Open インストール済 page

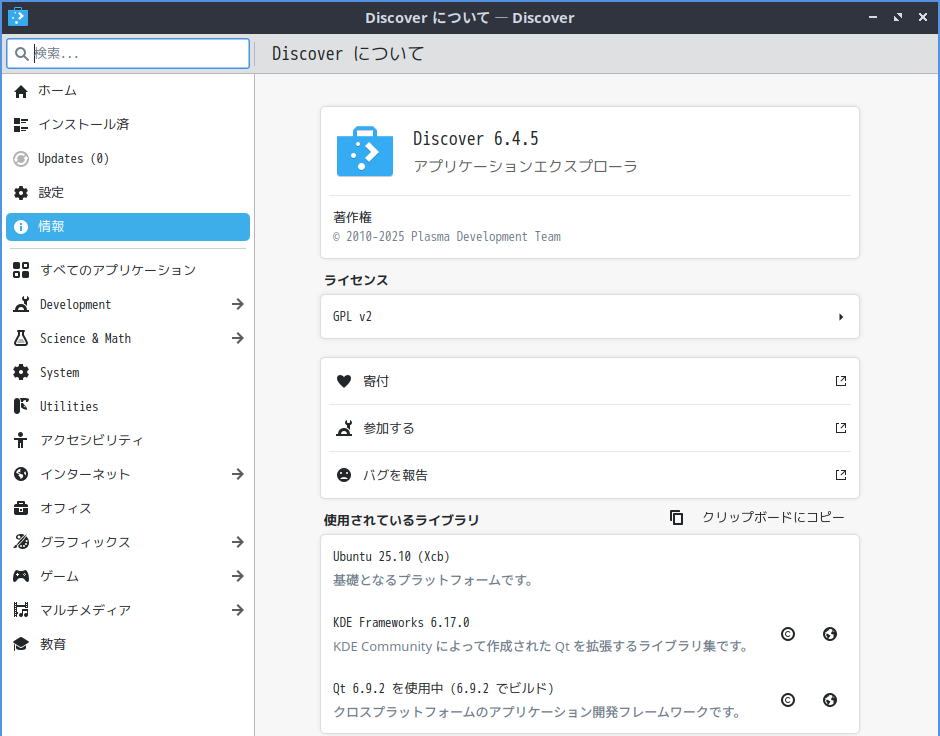[x=128, y=125]
